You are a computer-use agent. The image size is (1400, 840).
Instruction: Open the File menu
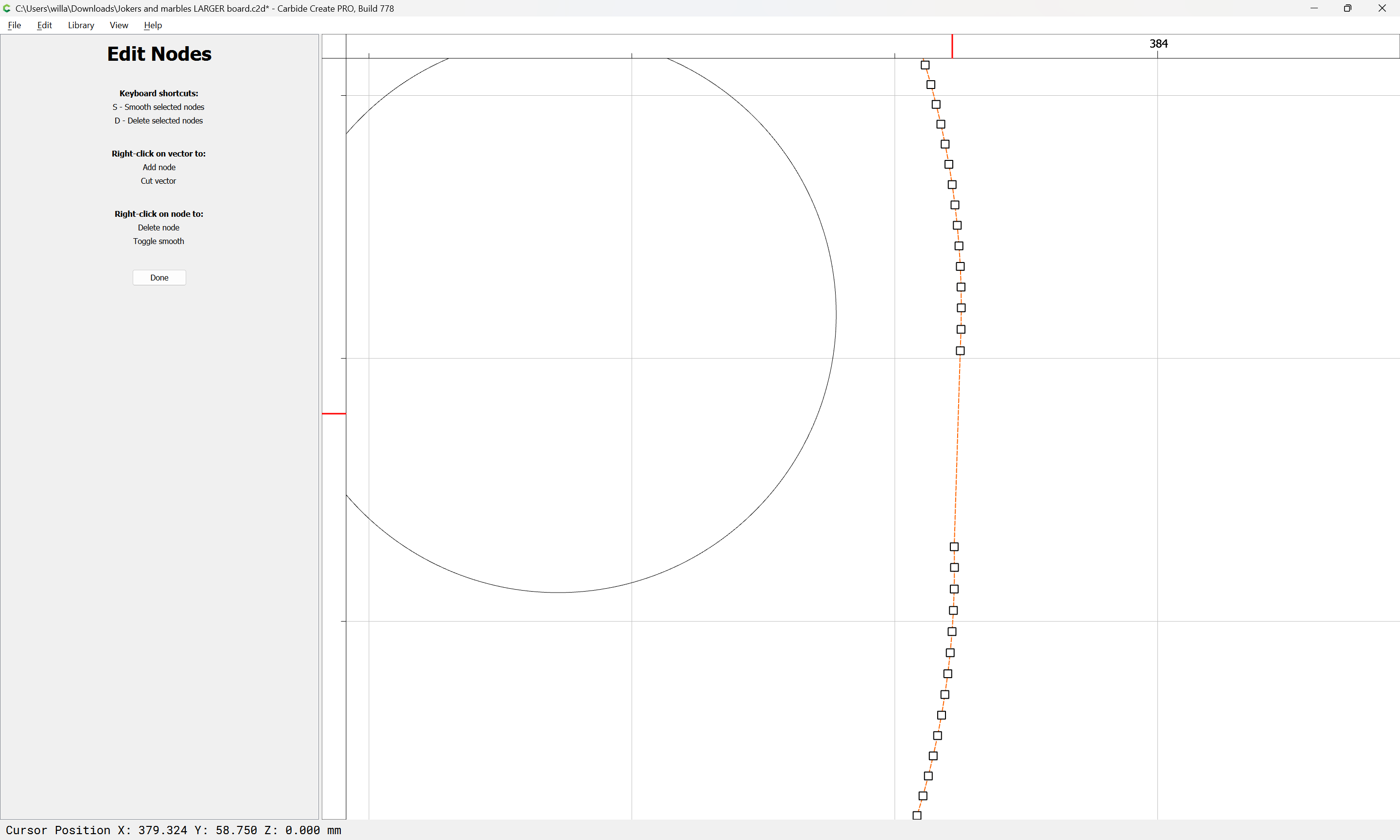click(x=14, y=25)
